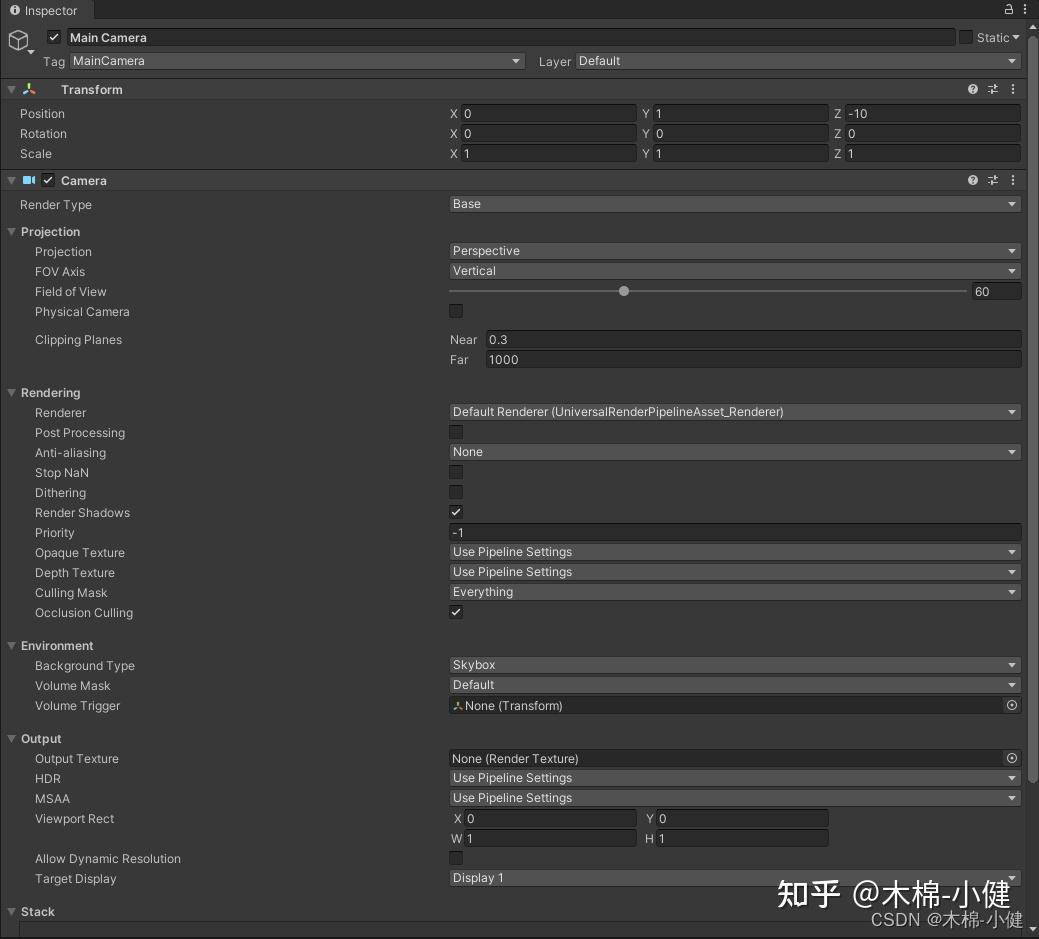This screenshot has height=939, width=1039.
Task: Click the Transform presets icon
Action: click(x=992, y=89)
